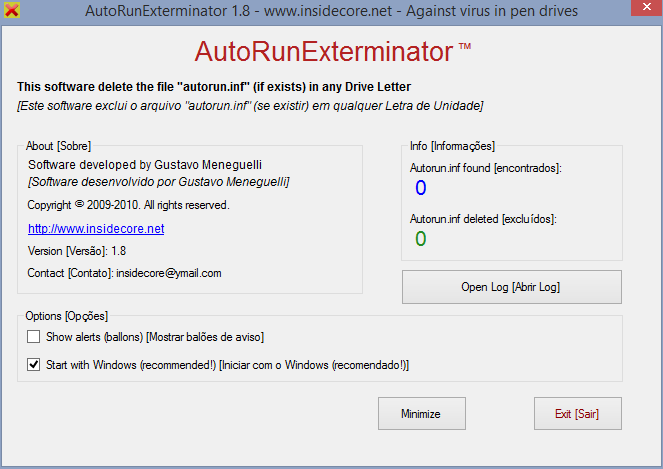Select the insidecore@ymail.com contact text

tap(169, 273)
